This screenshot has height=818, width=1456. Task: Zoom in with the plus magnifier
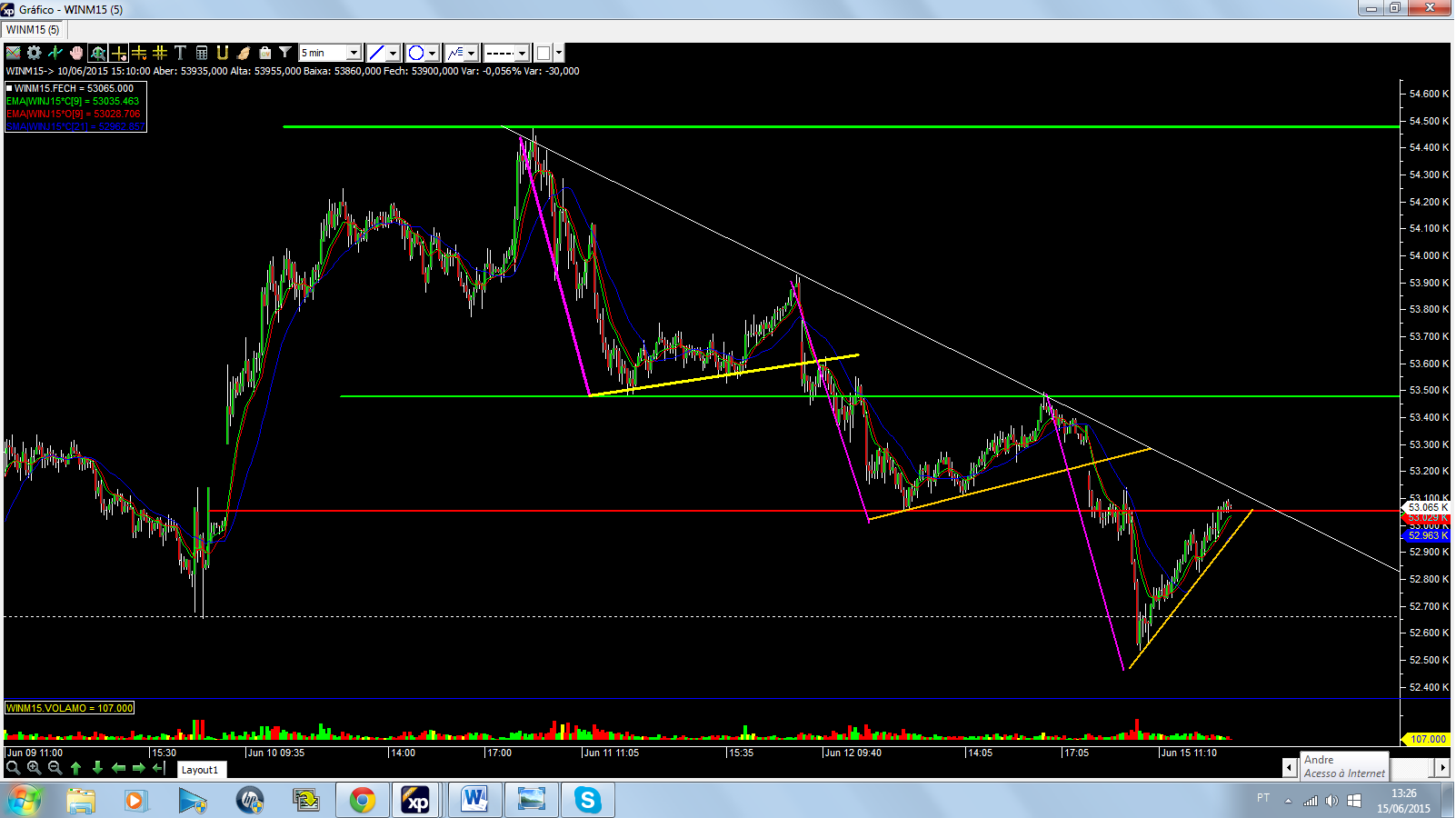point(34,768)
